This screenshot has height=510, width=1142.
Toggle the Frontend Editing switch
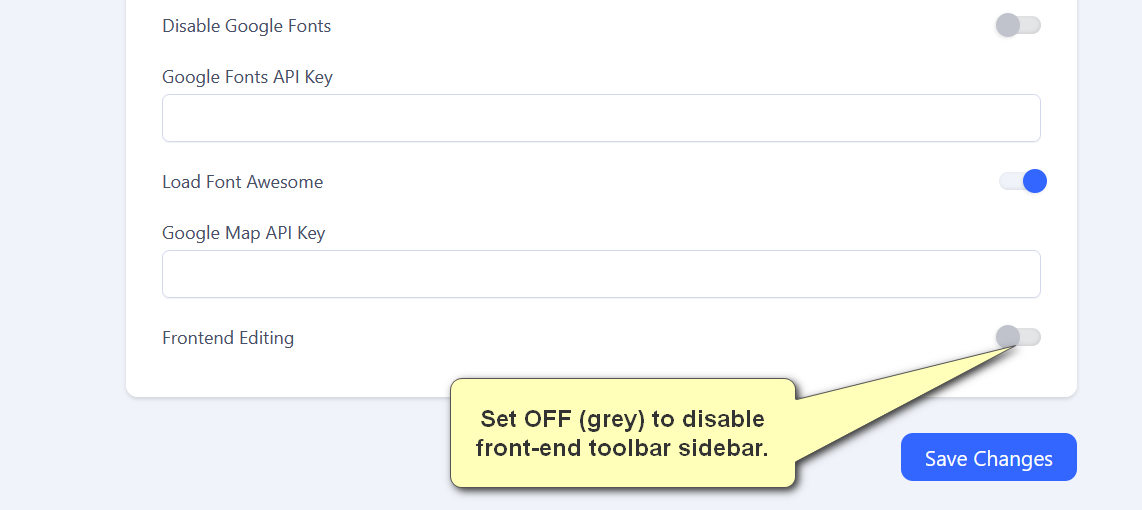tap(1018, 337)
